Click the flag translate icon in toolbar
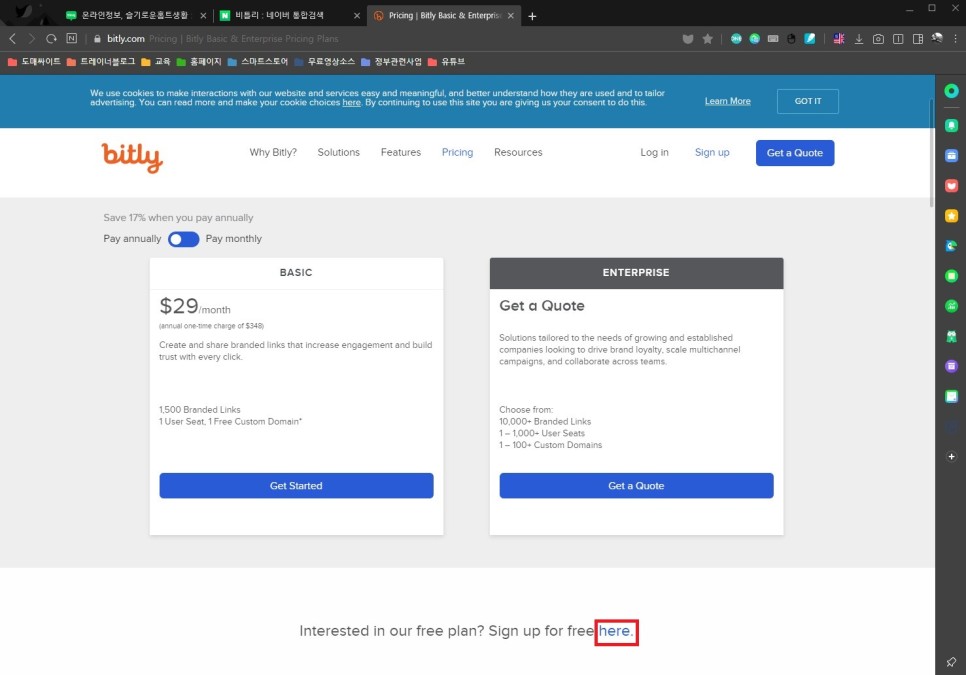The image size is (966, 675). pyautogui.click(x=838, y=39)
